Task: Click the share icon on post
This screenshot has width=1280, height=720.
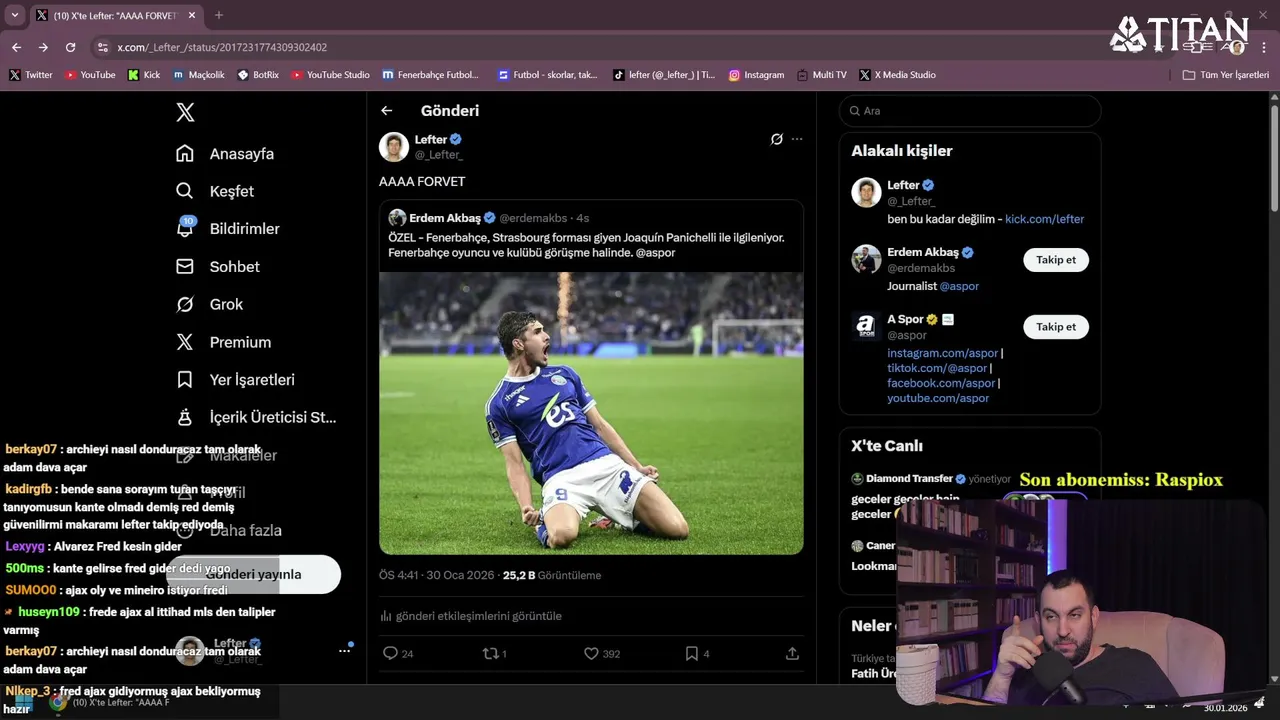Action: point(792,653)
